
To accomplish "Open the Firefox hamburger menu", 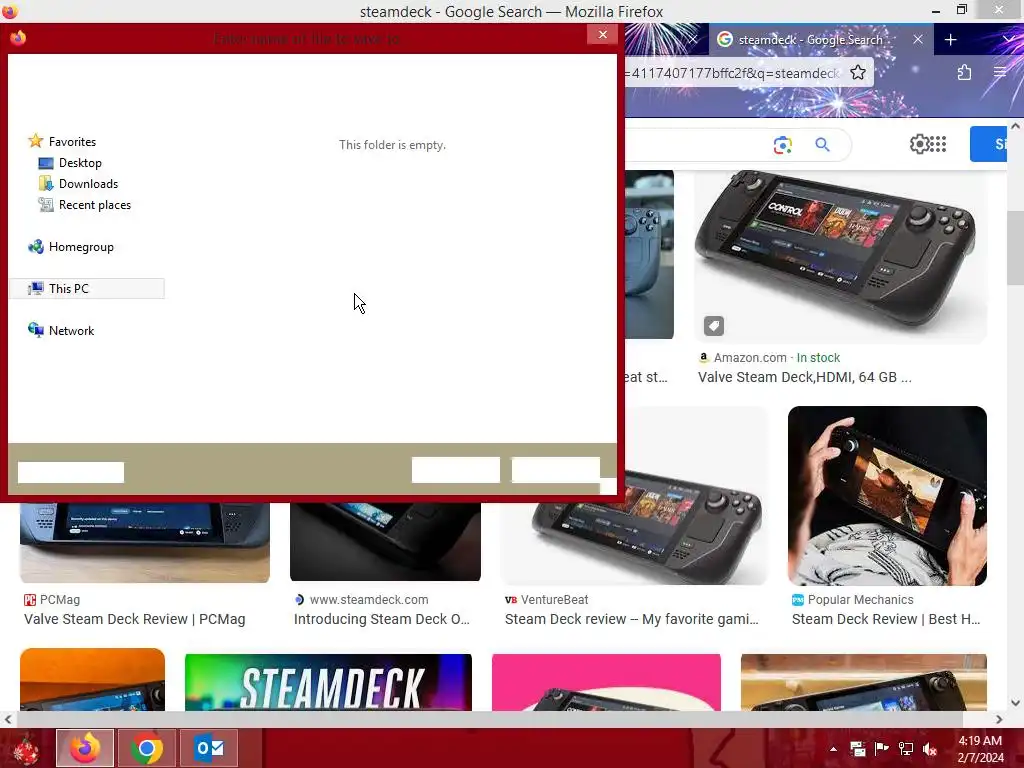I will pyautogui.click(x=1000, y=72).
